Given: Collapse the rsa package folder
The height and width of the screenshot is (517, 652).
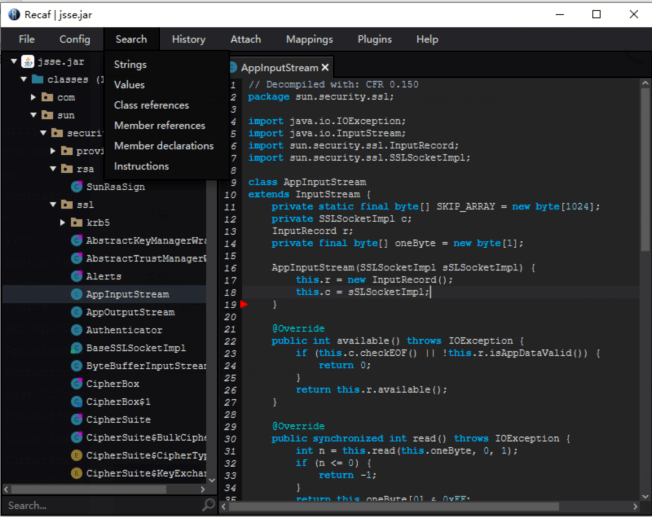Looking at the screenshot, I should [53, 169].
